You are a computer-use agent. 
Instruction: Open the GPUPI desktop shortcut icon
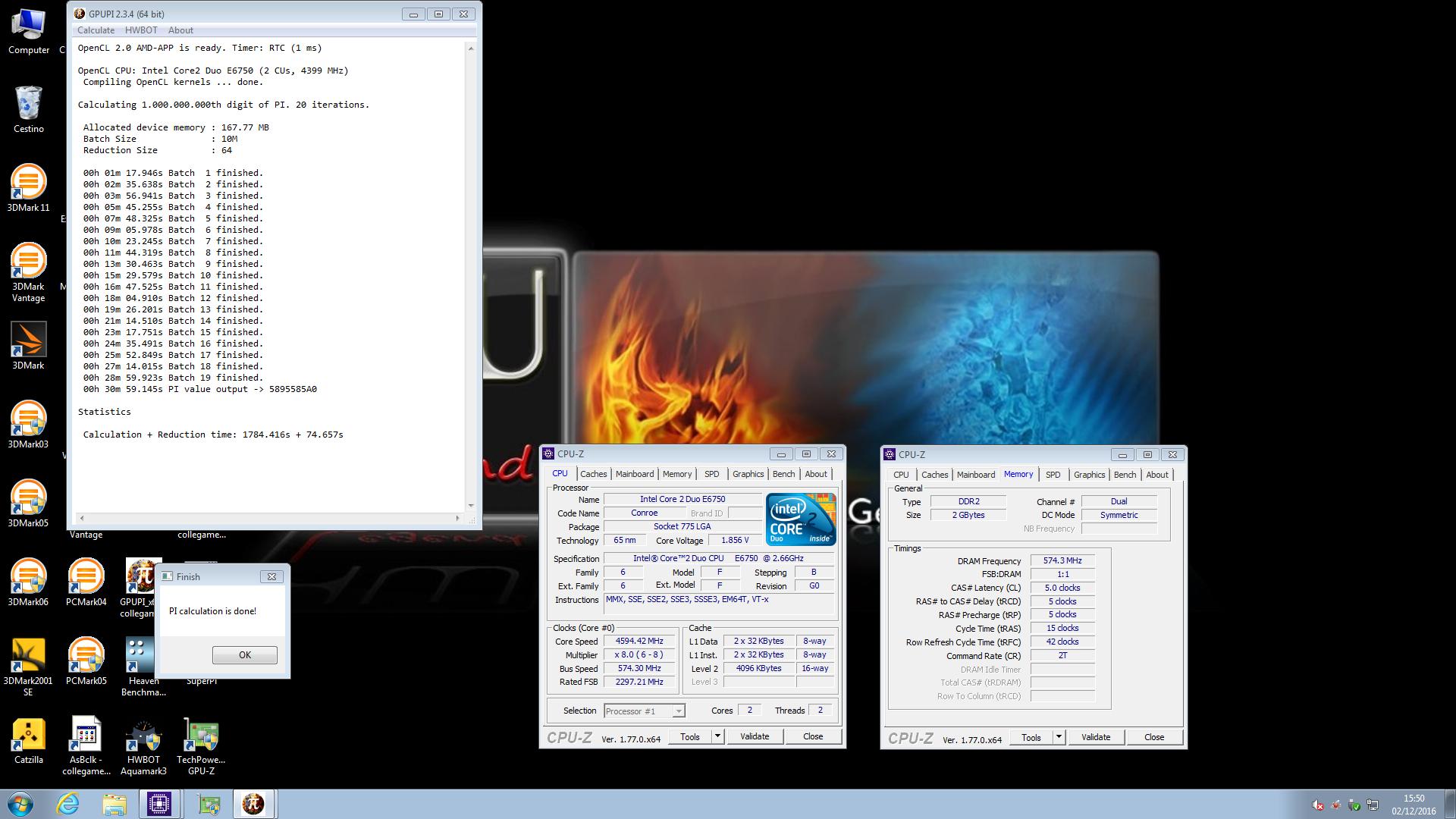pos(140,588)
